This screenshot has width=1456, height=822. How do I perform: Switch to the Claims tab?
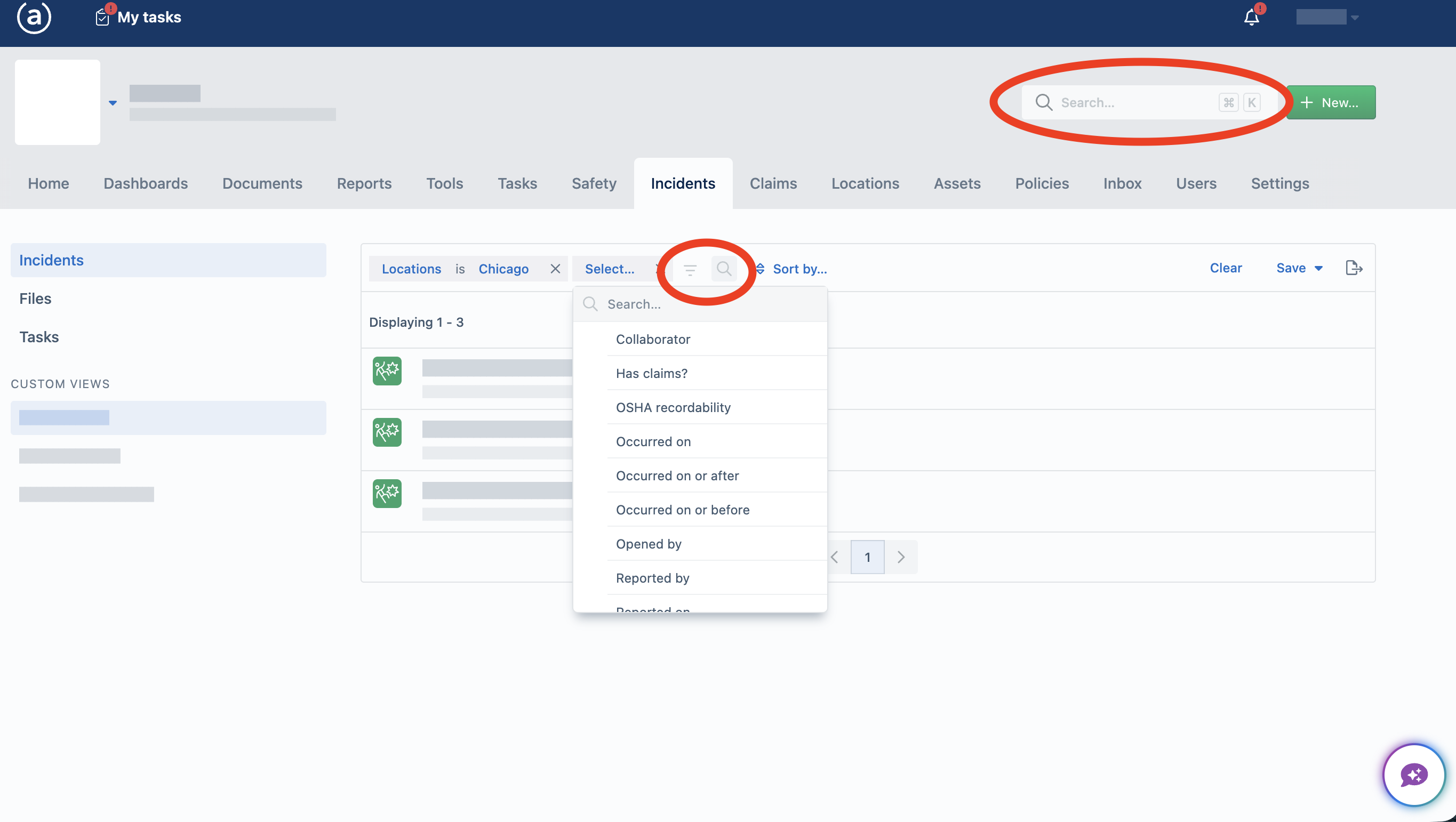773,183
